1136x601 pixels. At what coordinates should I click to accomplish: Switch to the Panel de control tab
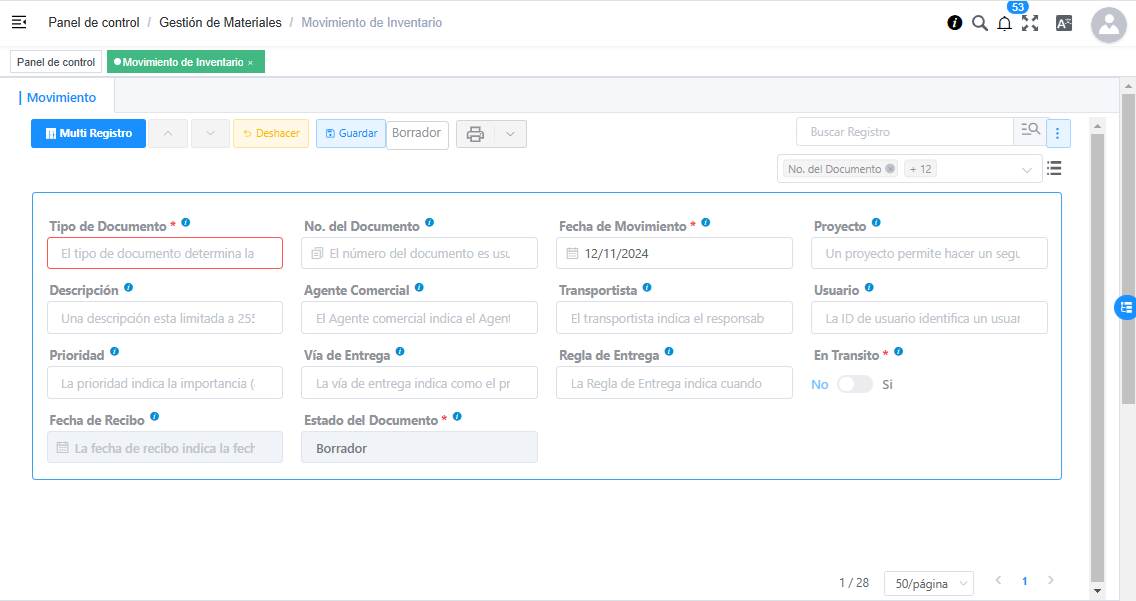pos(56,62)
